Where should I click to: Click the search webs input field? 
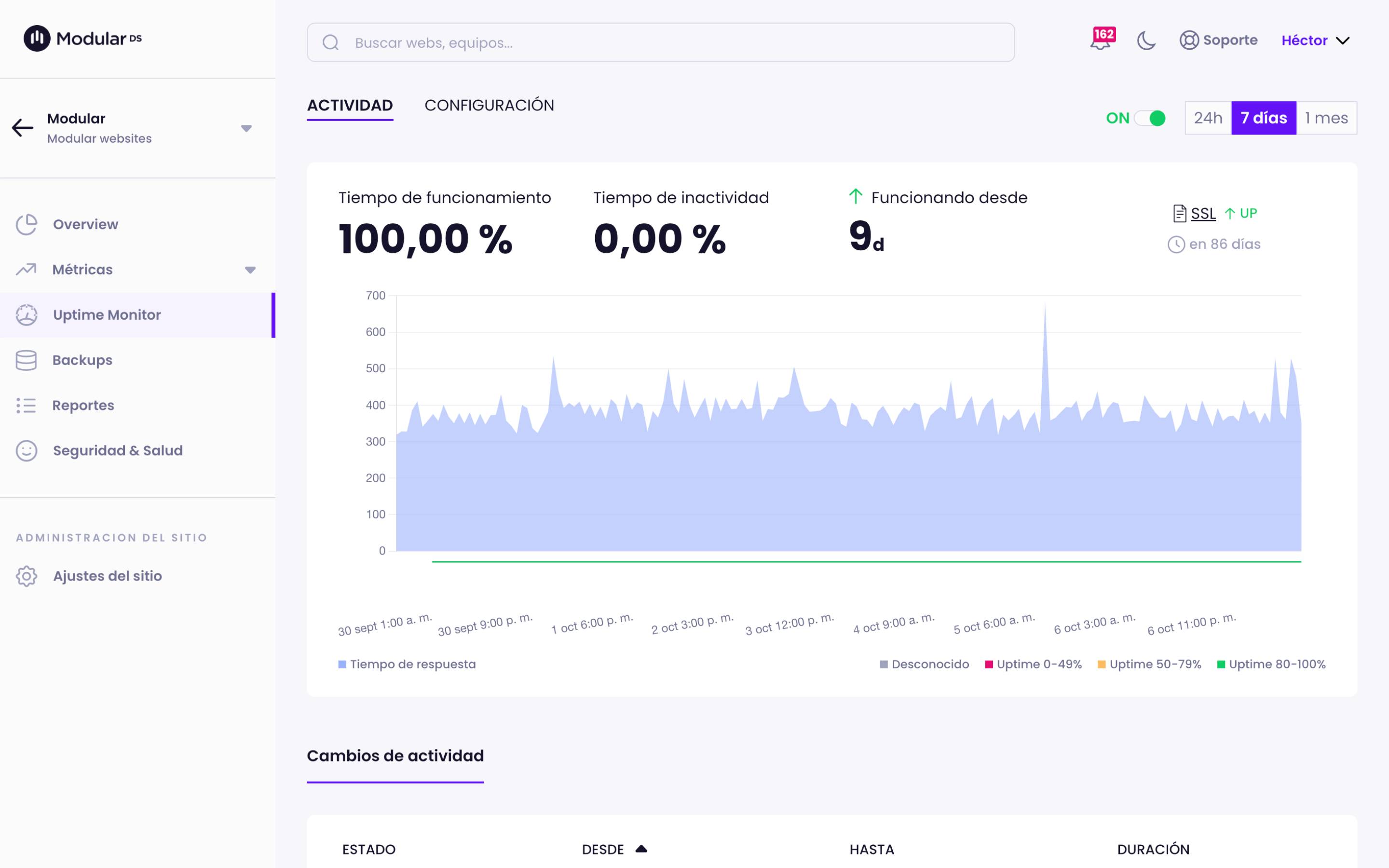[660, 42]
